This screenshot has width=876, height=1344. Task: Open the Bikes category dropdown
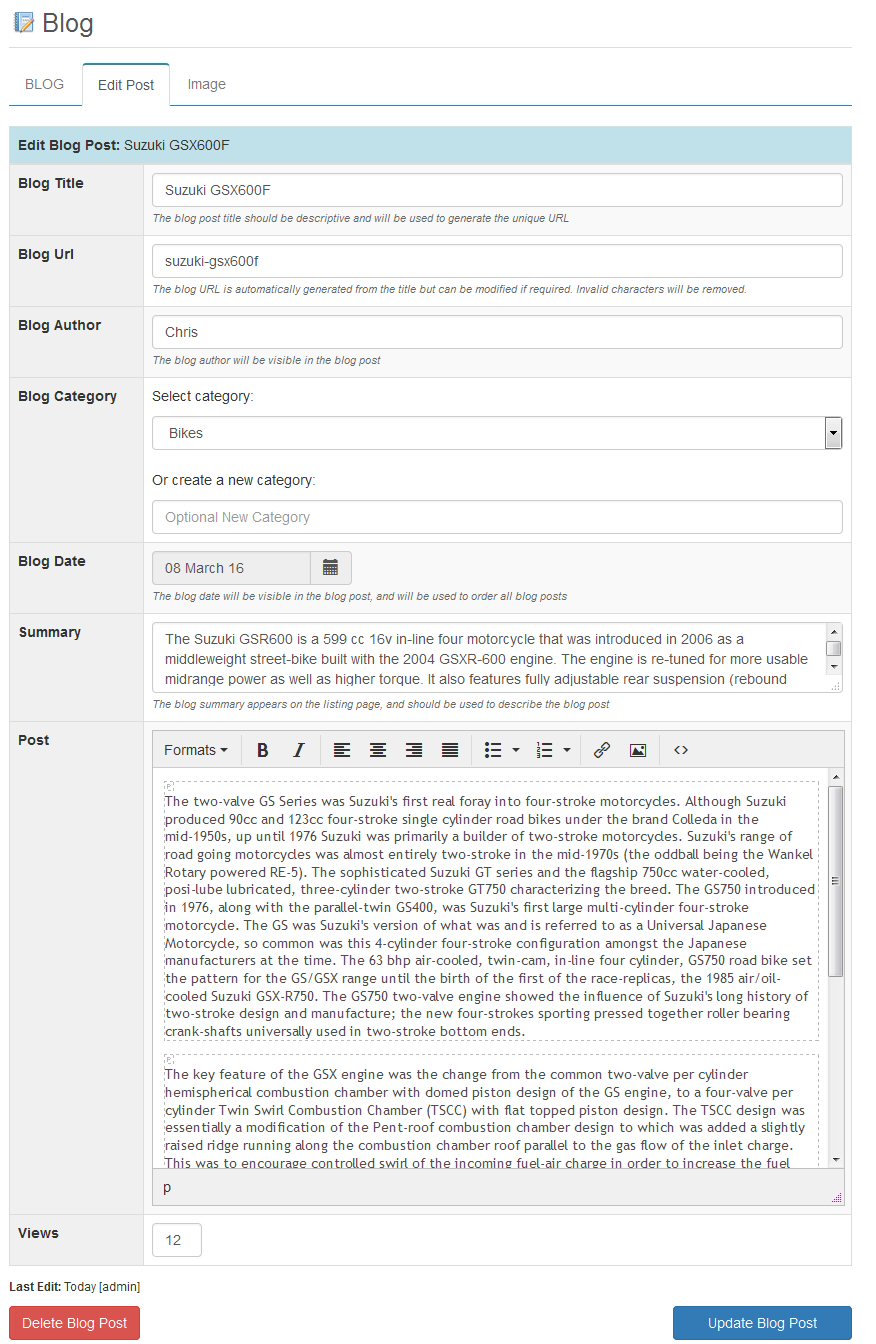497,433
